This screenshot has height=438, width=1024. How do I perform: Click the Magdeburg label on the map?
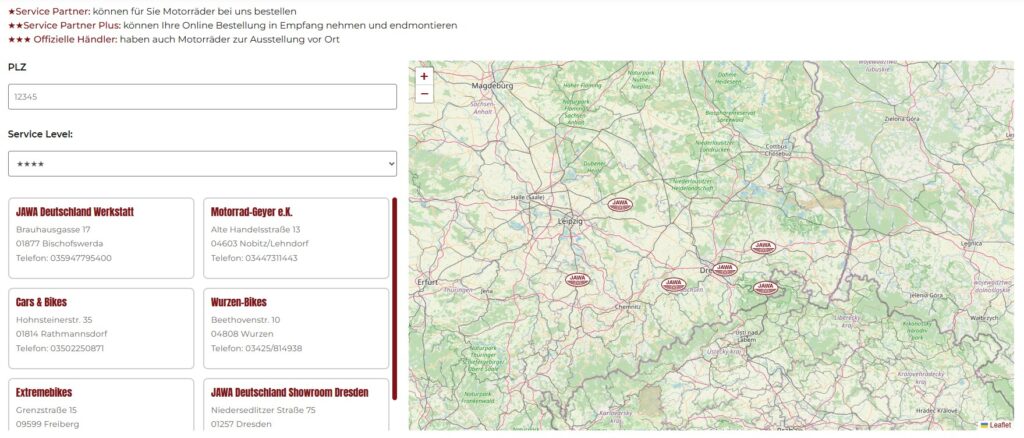click(x=491, y=86)
